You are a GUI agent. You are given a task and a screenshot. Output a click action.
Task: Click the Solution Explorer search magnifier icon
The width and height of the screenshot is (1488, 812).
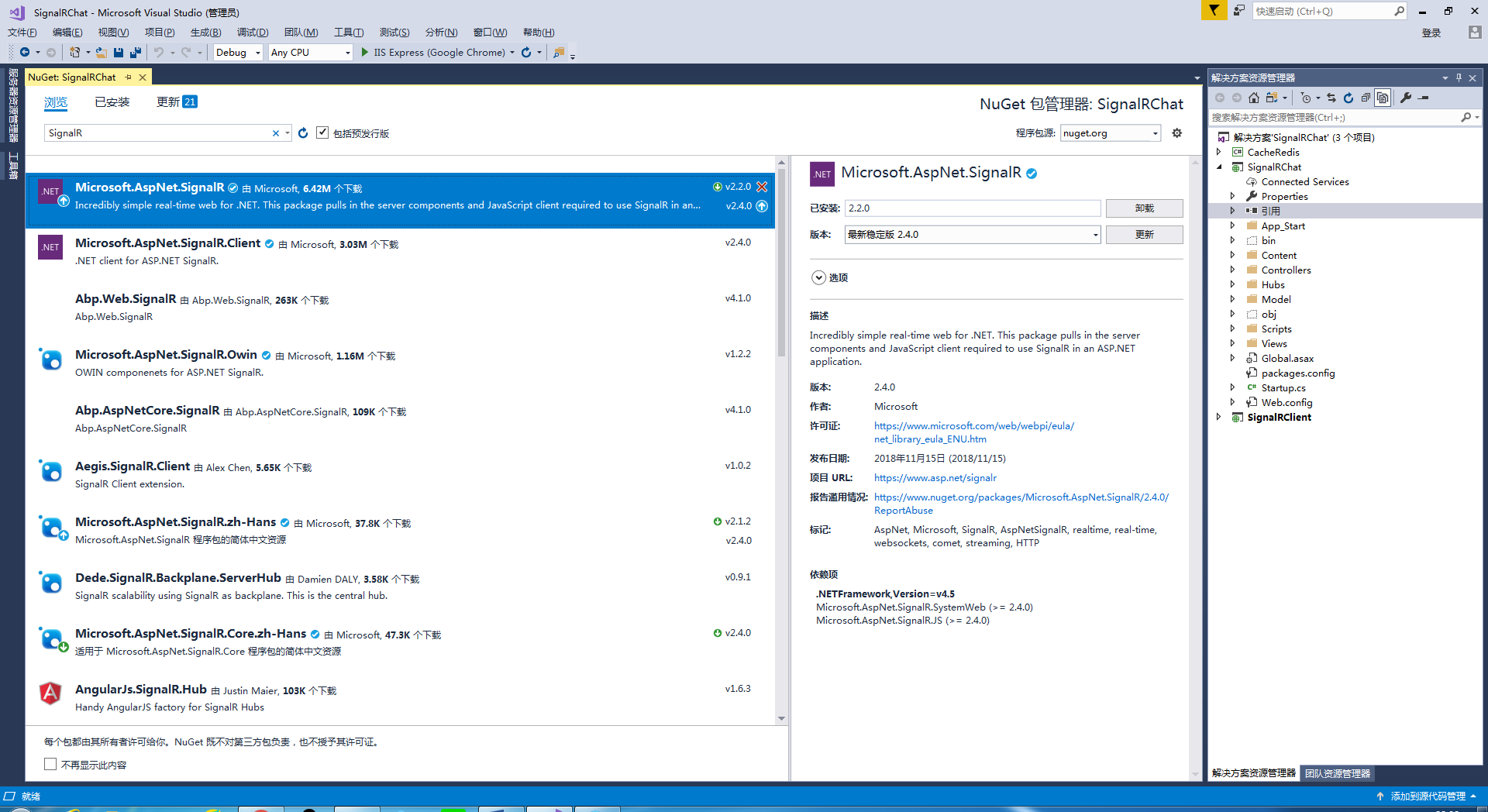pyautogui.click(x=1466, y=117)
